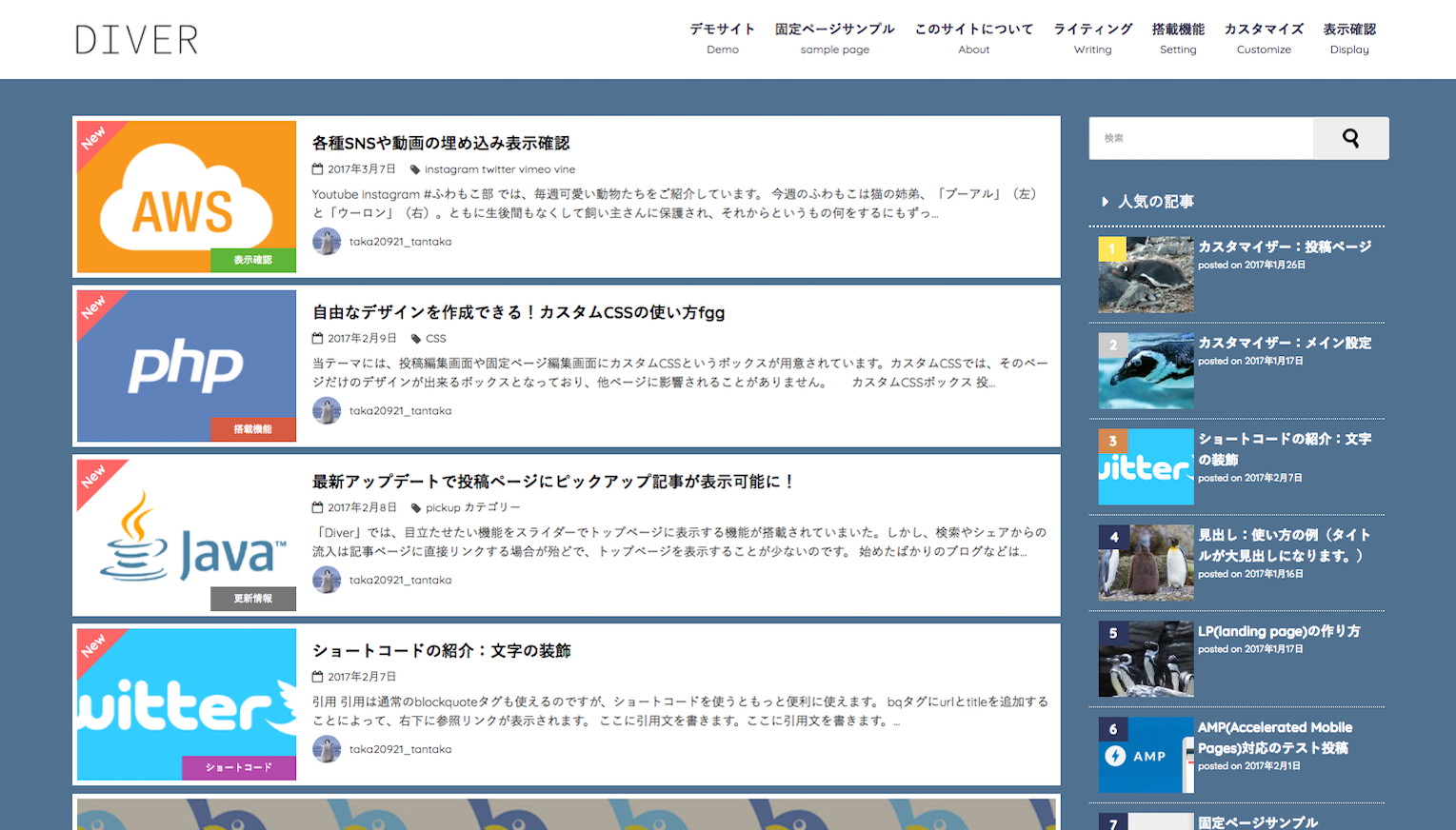Click the author link under the Java post
Screen dimensions: 1456x830
[x=400, y=581]
